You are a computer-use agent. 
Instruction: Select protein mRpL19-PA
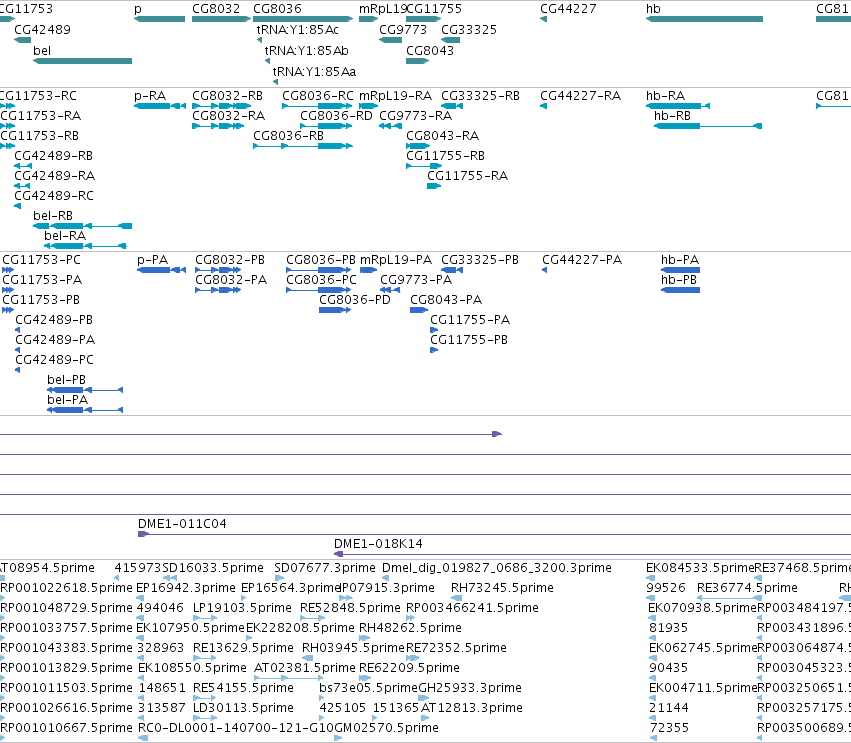(396, 260)
